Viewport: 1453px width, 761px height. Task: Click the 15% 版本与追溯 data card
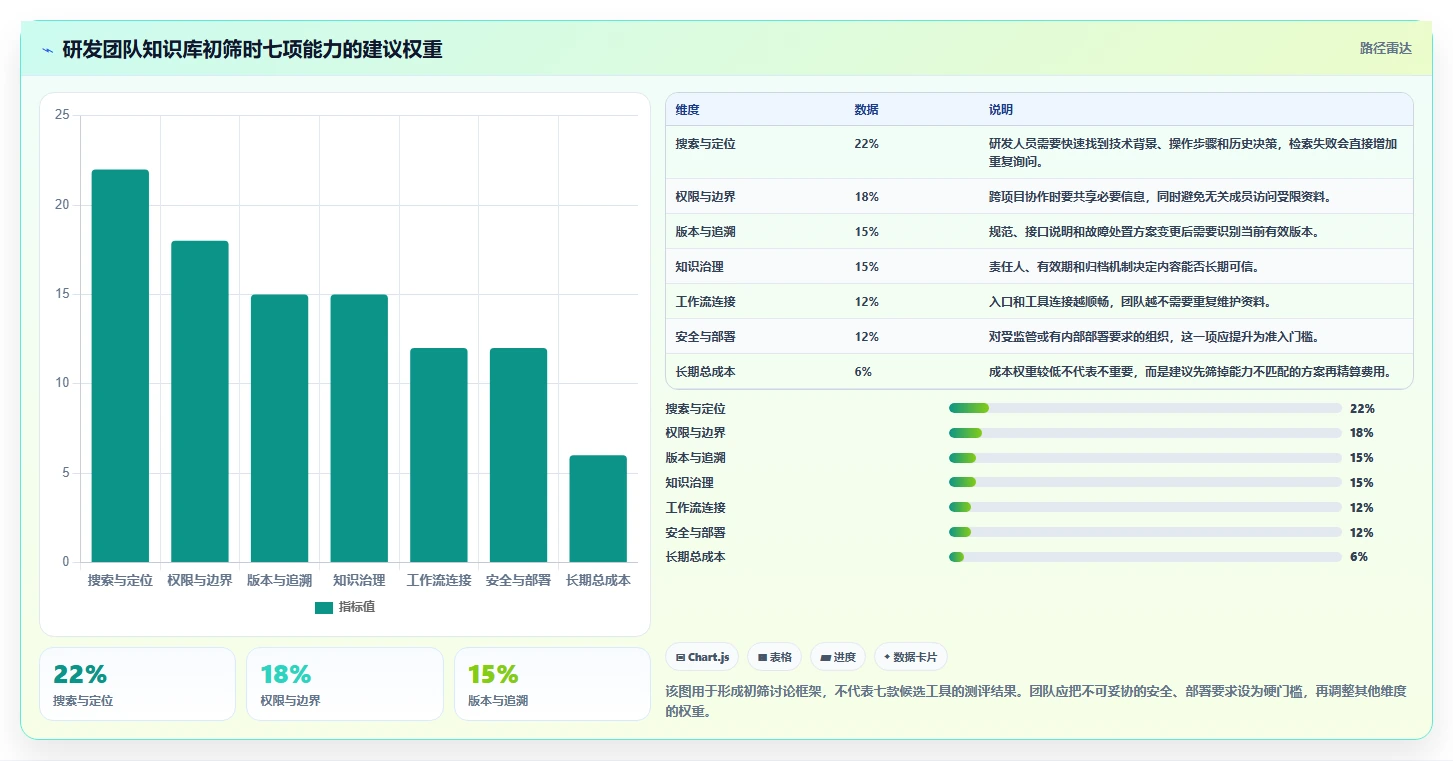click(552, 684)
